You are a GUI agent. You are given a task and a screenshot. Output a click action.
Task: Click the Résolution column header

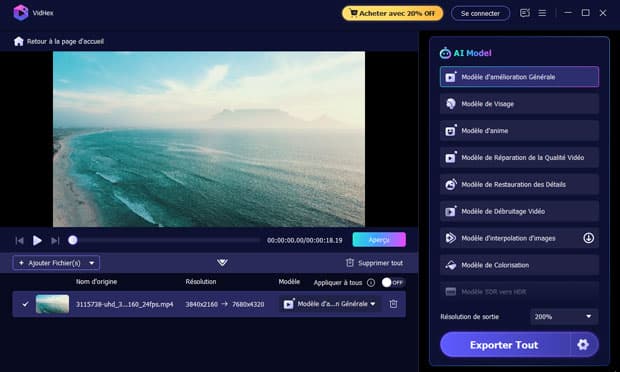tap(201, 281)
